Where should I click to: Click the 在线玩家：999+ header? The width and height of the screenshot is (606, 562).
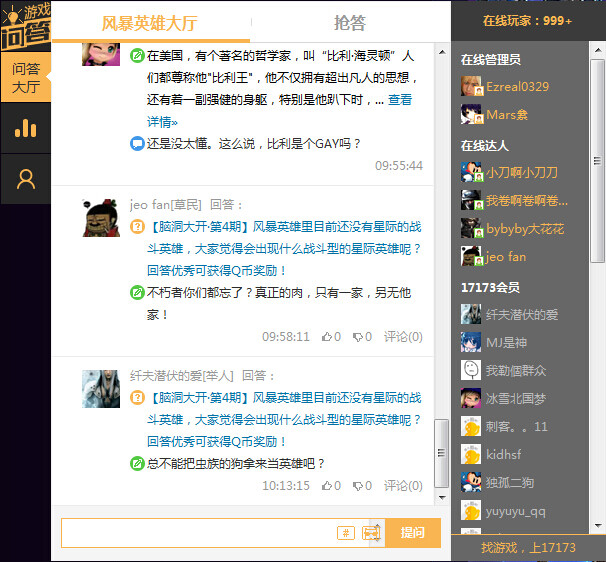[527, 20]
